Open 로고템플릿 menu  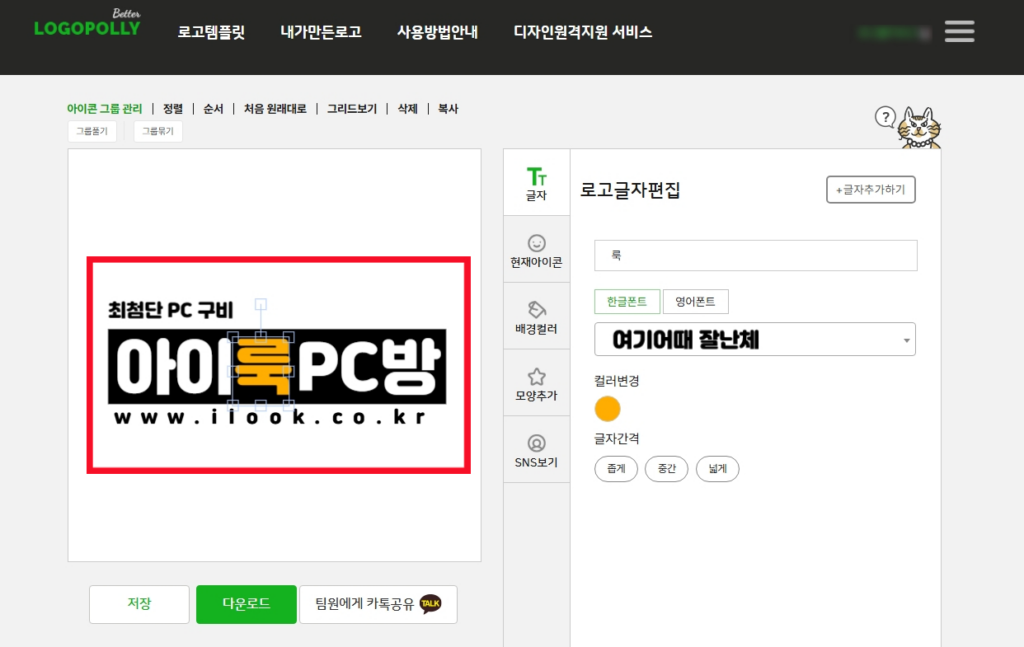[211, 32]
